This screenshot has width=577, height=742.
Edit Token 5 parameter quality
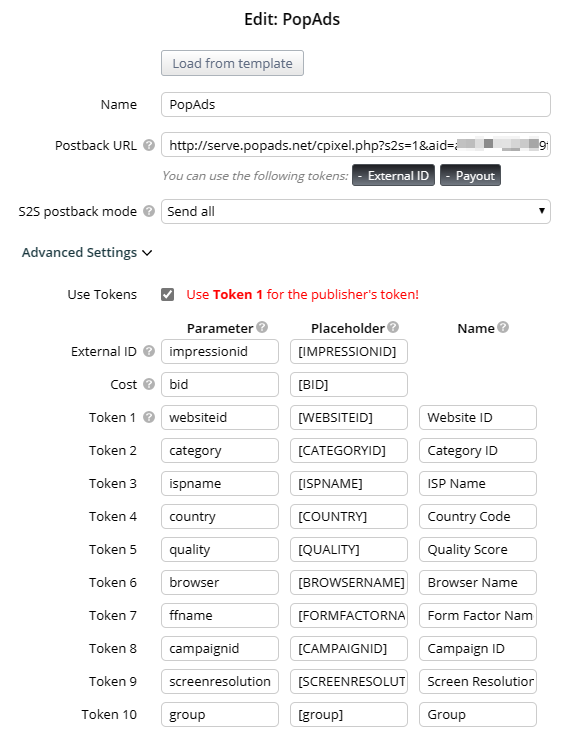coord(220,549)
